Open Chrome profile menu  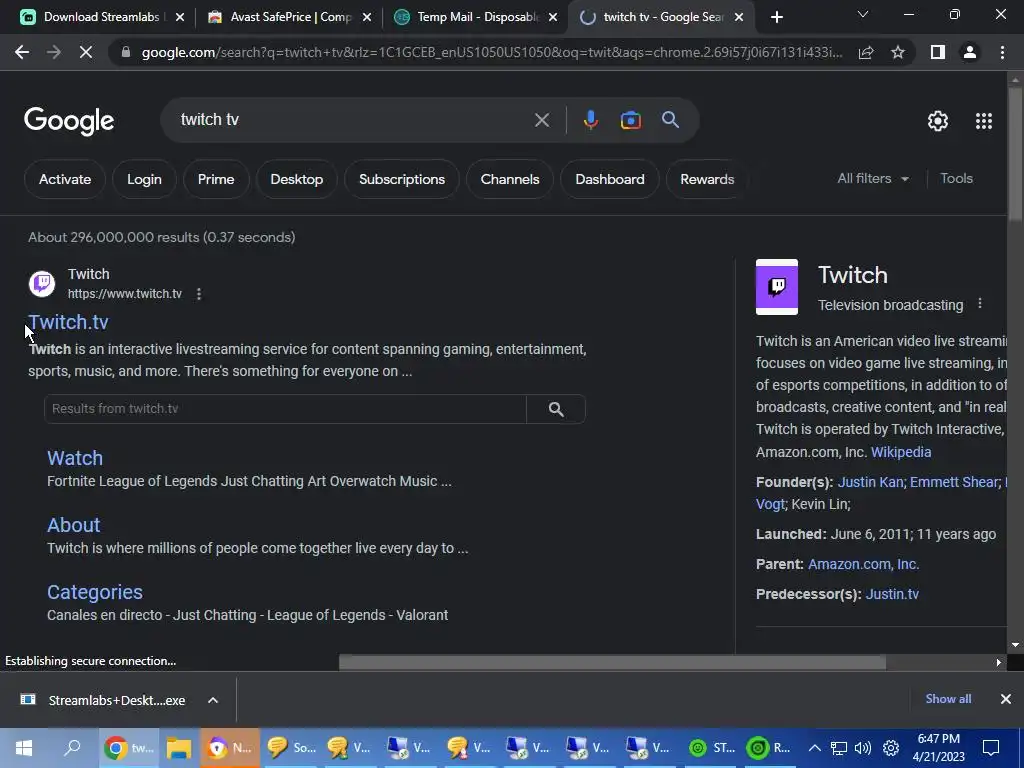(x=970, y=52)
